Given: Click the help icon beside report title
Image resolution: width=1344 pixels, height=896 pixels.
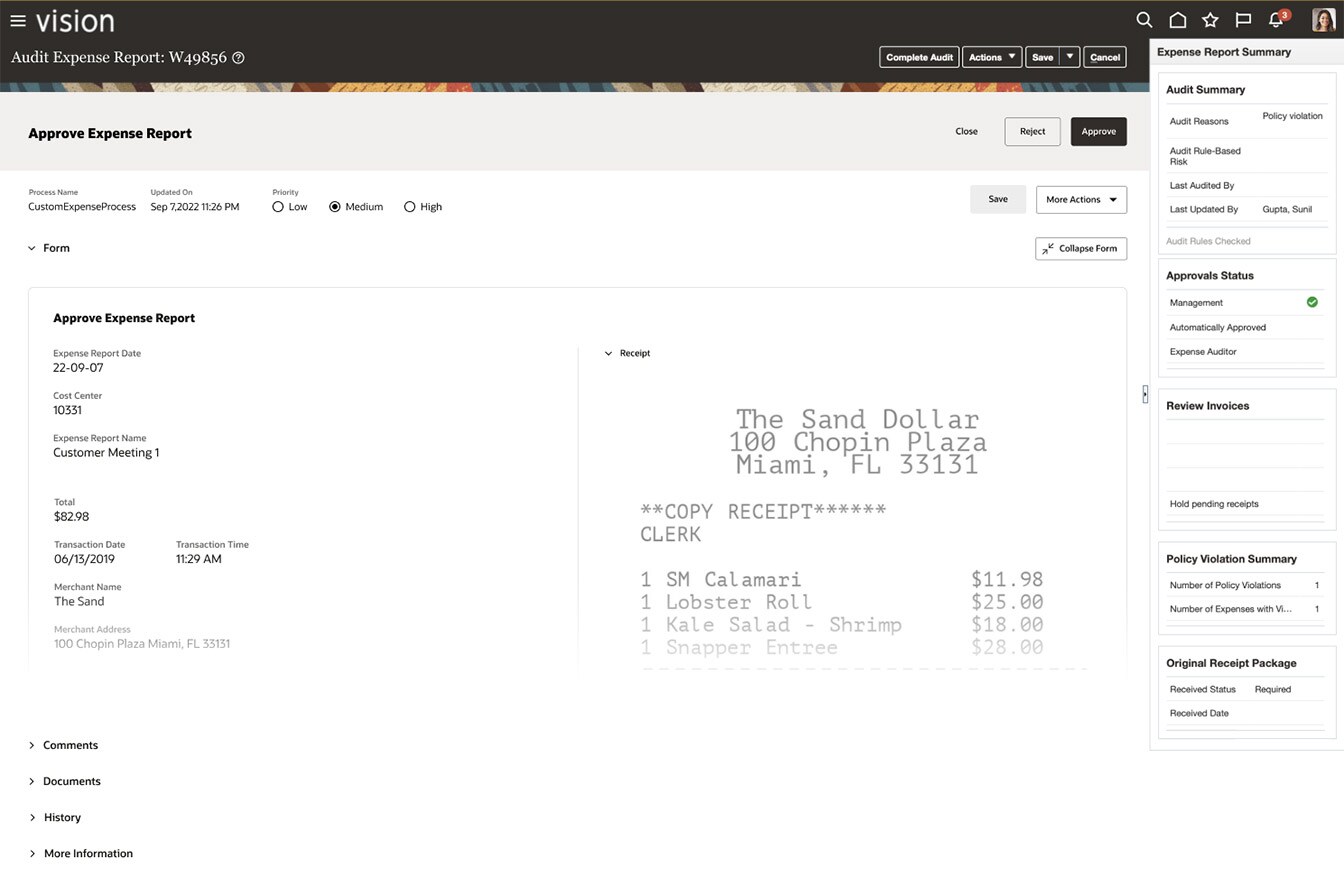Looking at the screenshot, I should tap(238, 58).
